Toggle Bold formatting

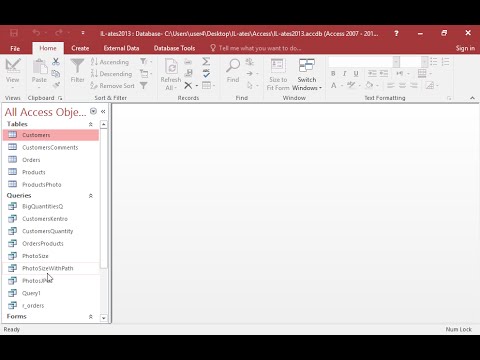[333, 73]
